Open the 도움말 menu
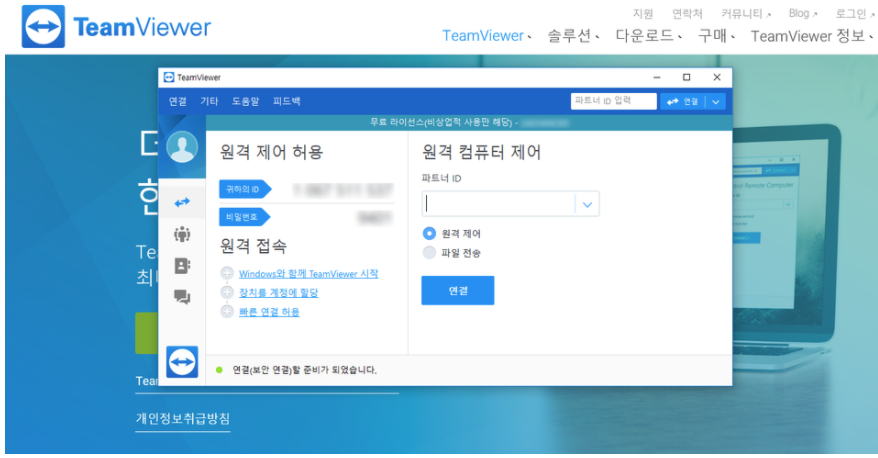The height and width of the screenshot is (458, 878). (x=246, y=101)
